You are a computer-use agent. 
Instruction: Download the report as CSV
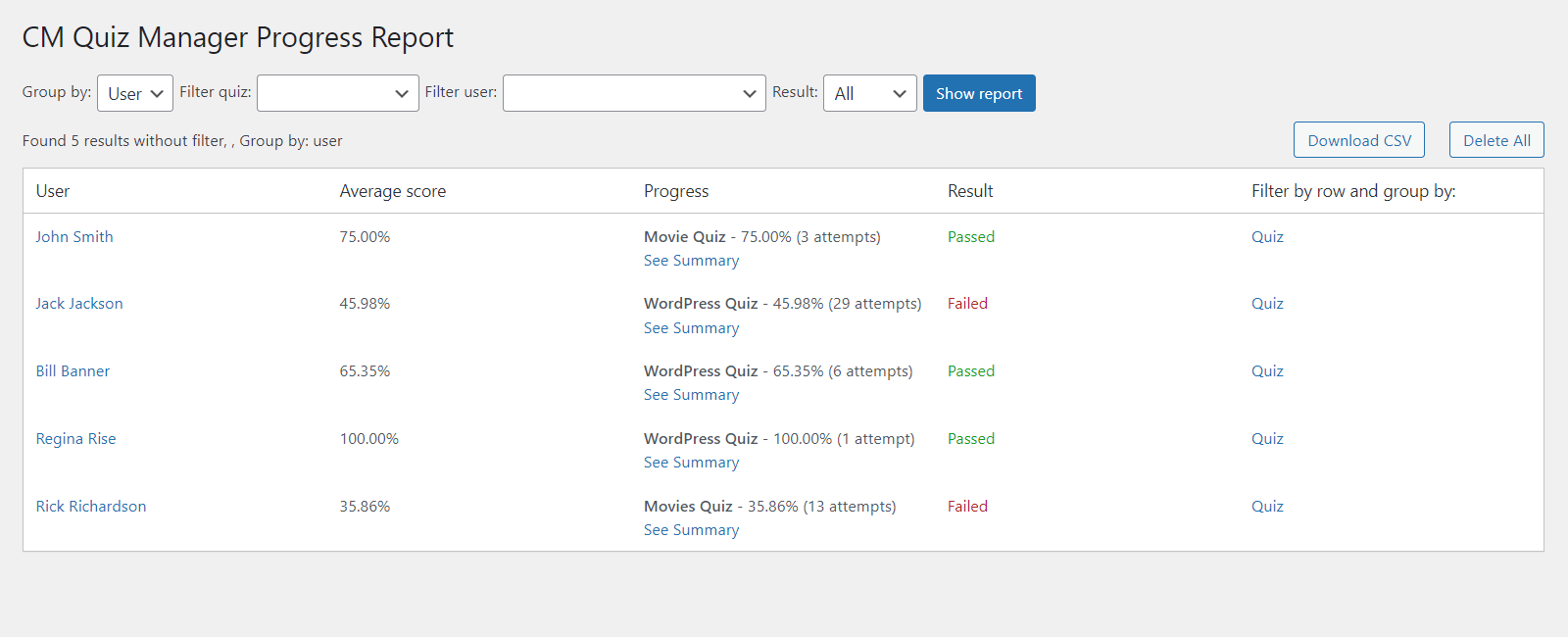pos(1358,140)
